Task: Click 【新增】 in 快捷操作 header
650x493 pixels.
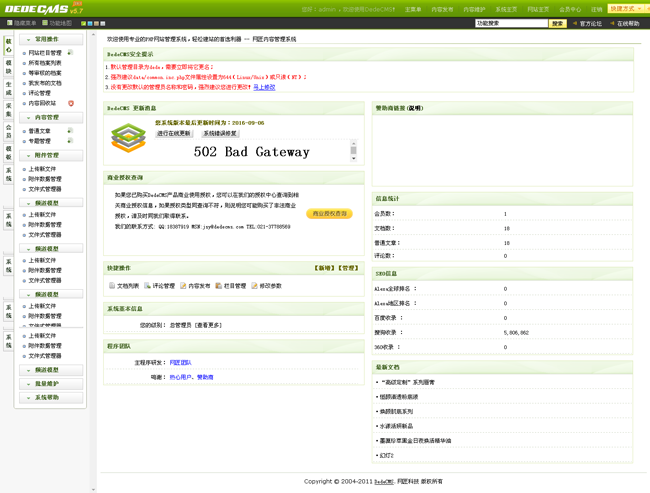Action: coord(325,268)
